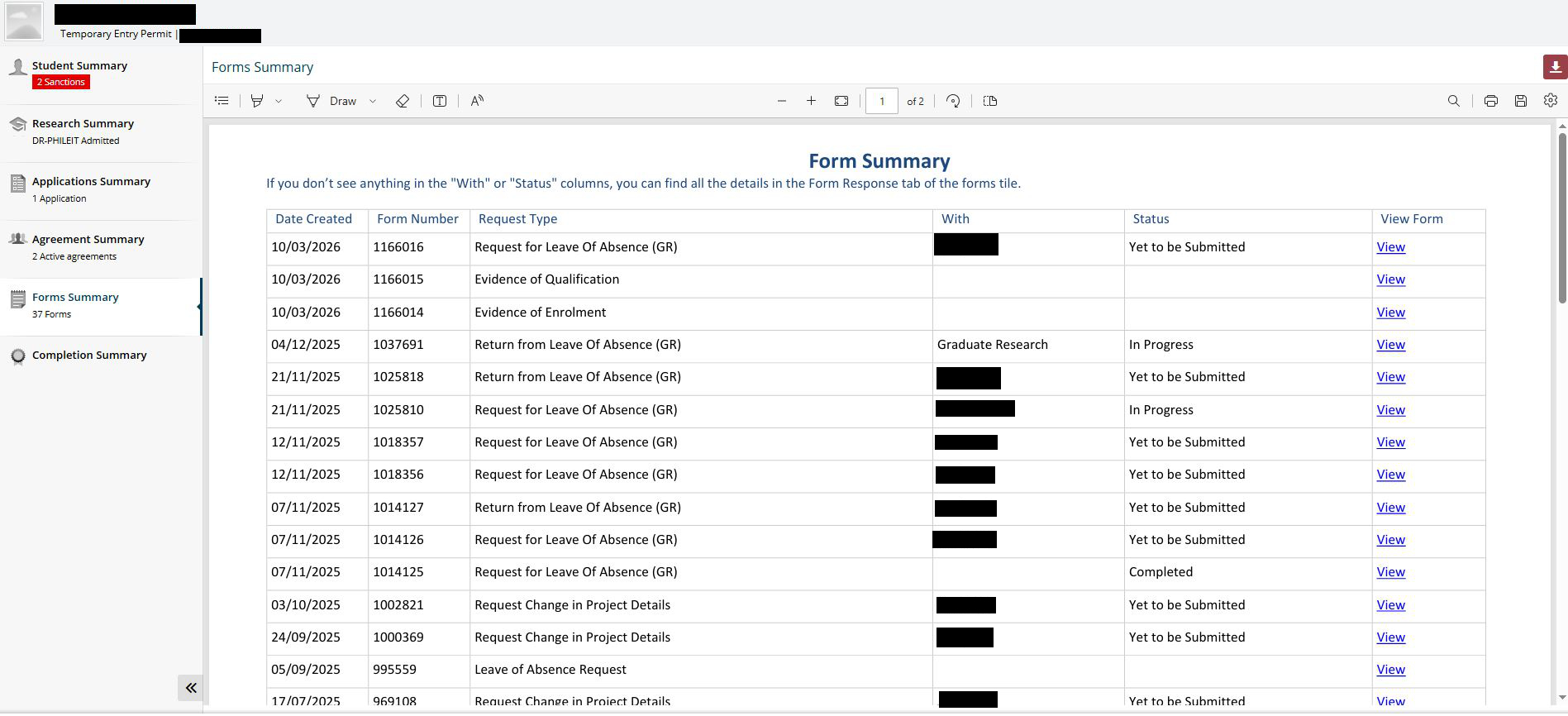Click the Form Number column header
Image resolution: width=1568 pixels, height=716 pixels.
[x=417, y=219]
